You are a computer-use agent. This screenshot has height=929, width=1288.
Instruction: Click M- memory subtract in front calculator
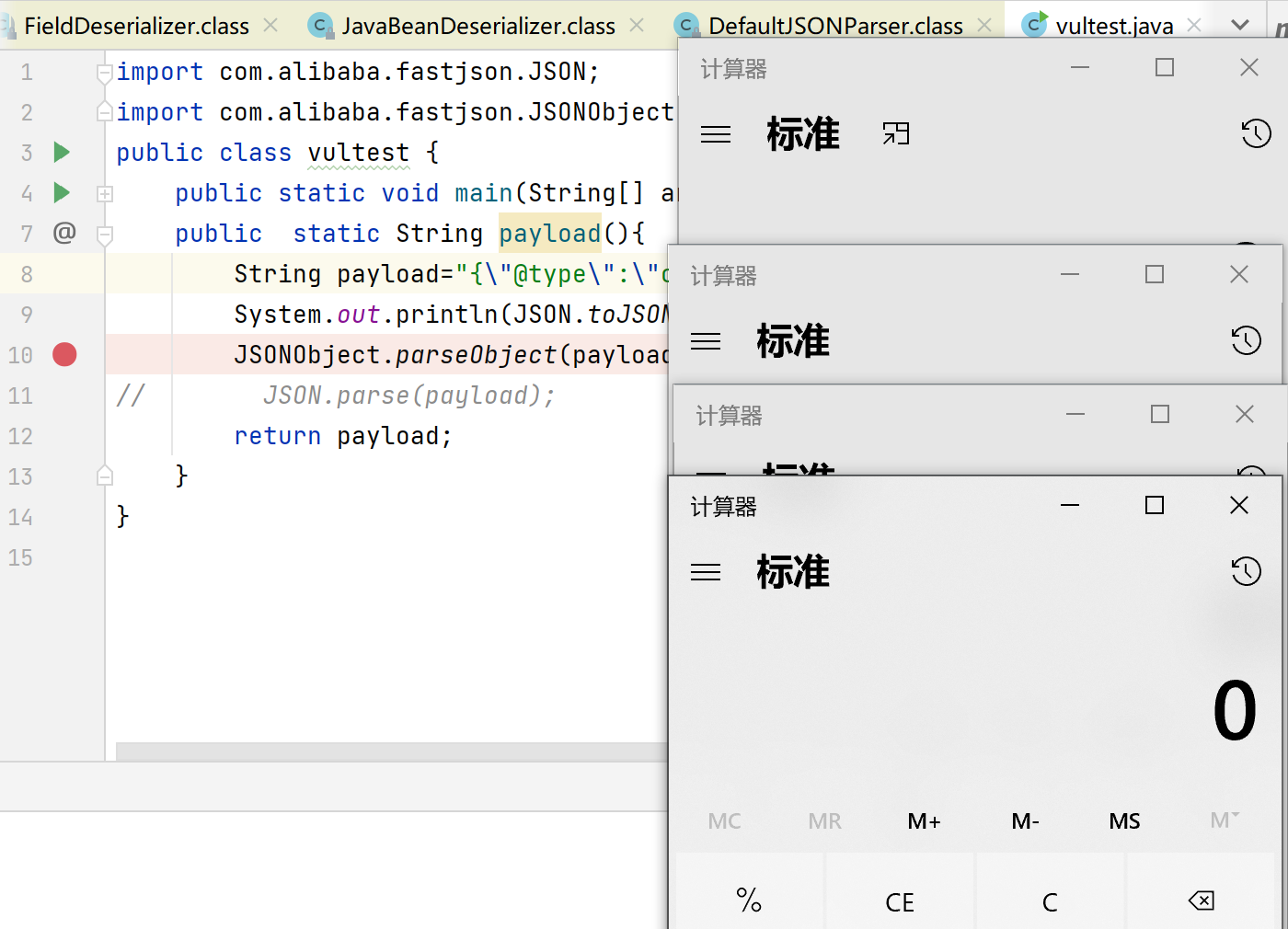[1025, 821]
